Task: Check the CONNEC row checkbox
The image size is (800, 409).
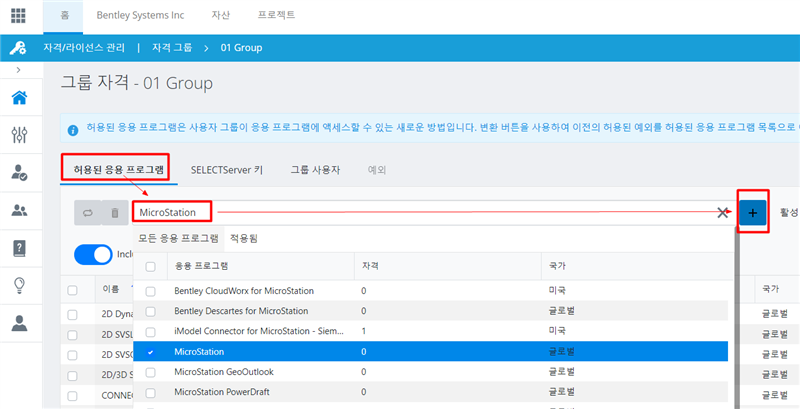Action: pos(72,396)
